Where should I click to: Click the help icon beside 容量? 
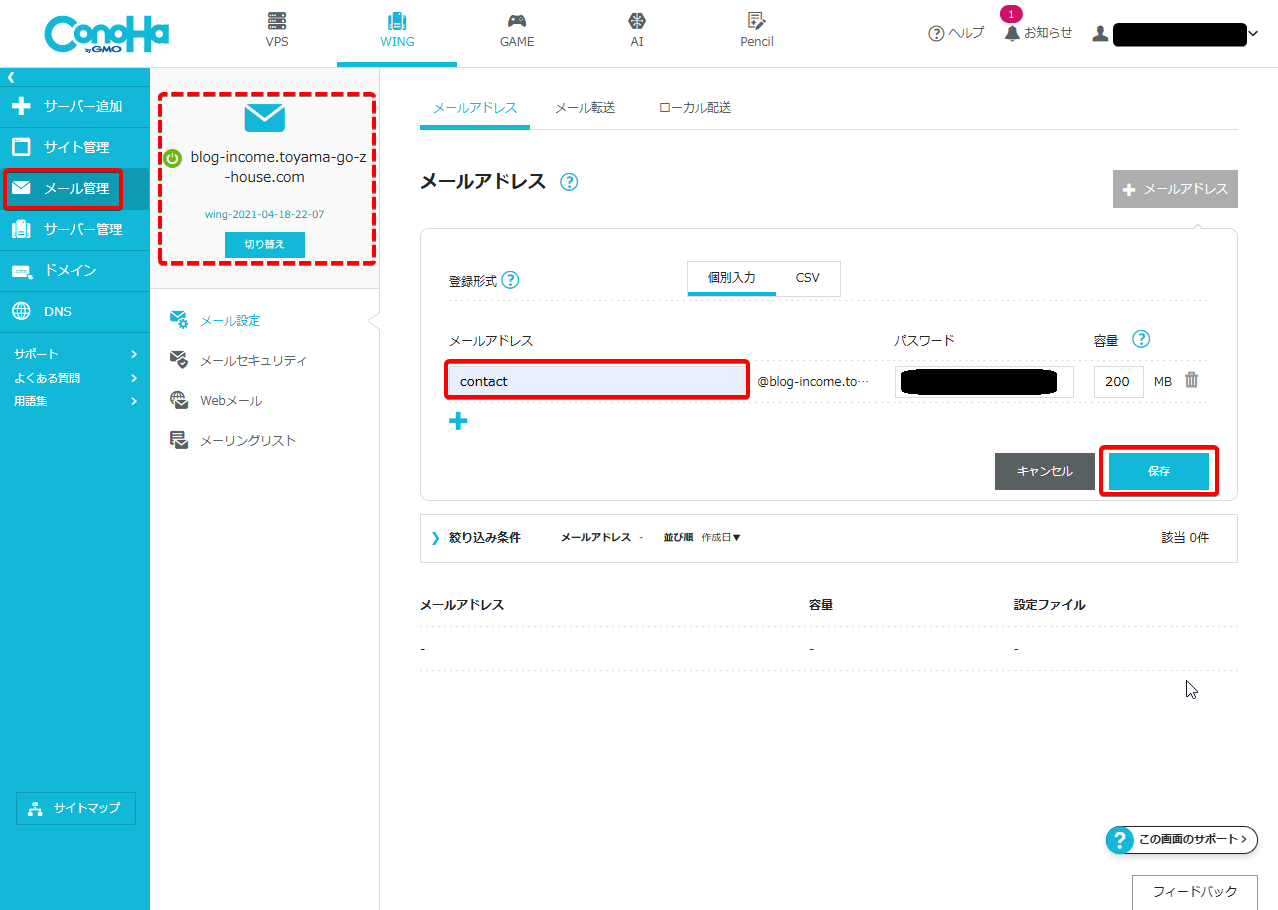tap(1141, 339)
